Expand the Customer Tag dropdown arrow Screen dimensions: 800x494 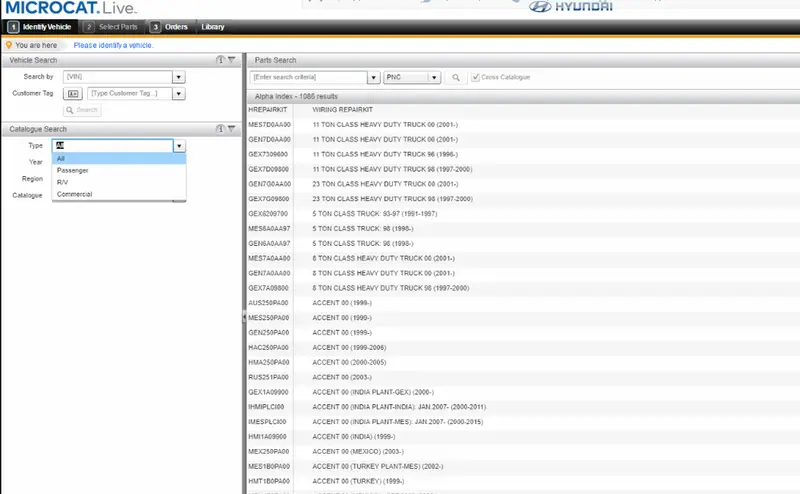point(179,94)
